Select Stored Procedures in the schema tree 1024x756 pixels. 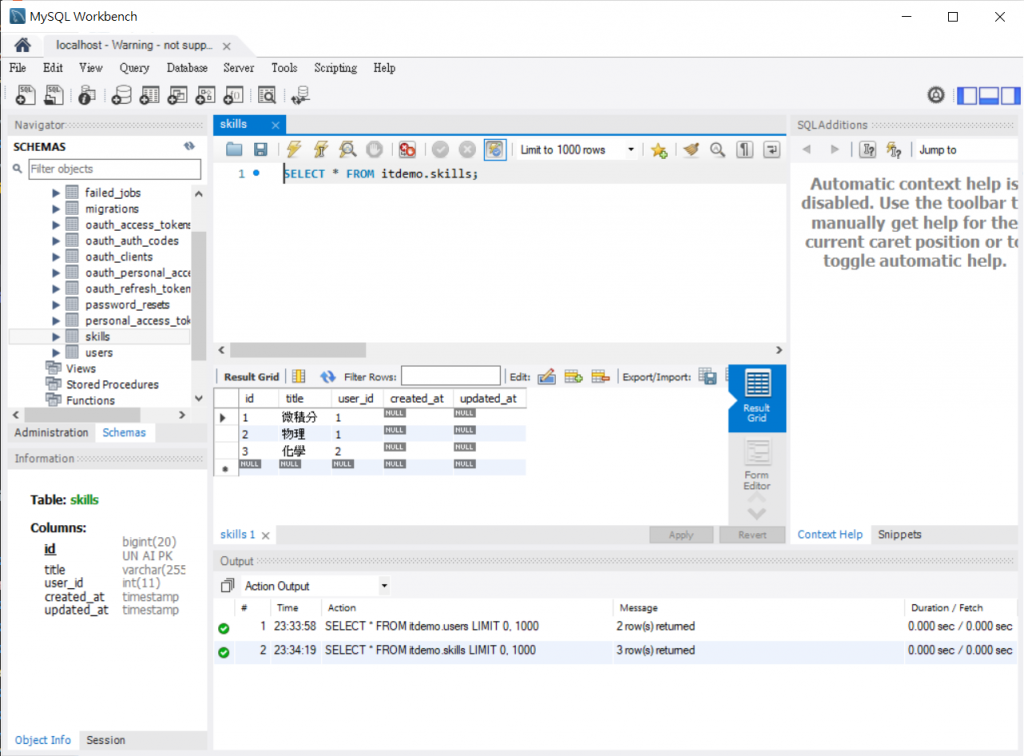tap(112, 385)
